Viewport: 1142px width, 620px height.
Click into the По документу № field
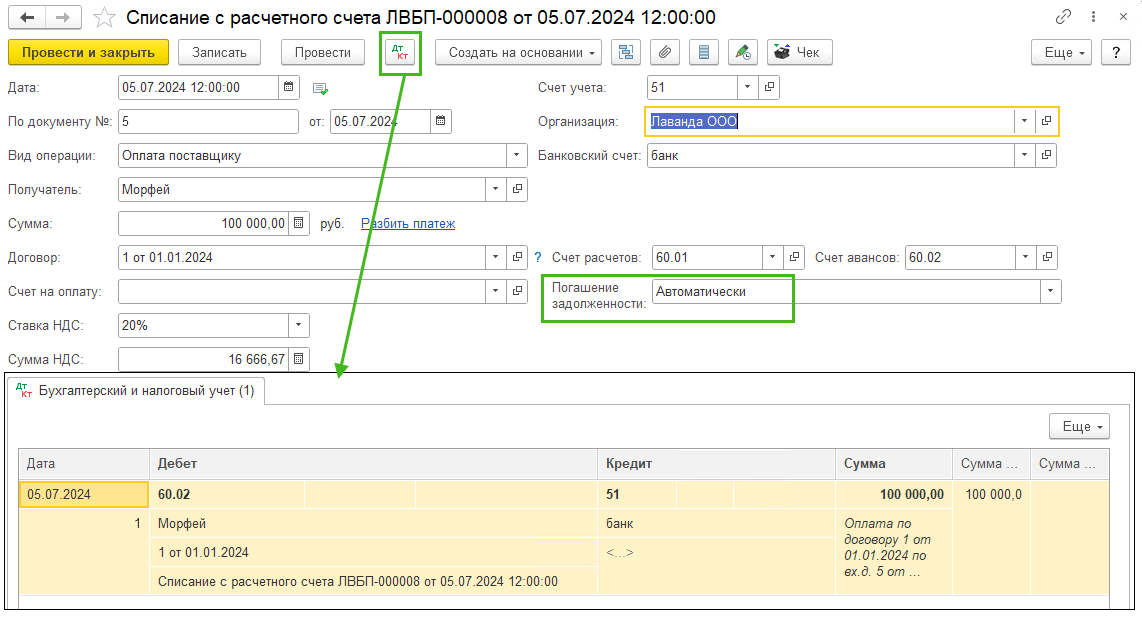[208, 121]
